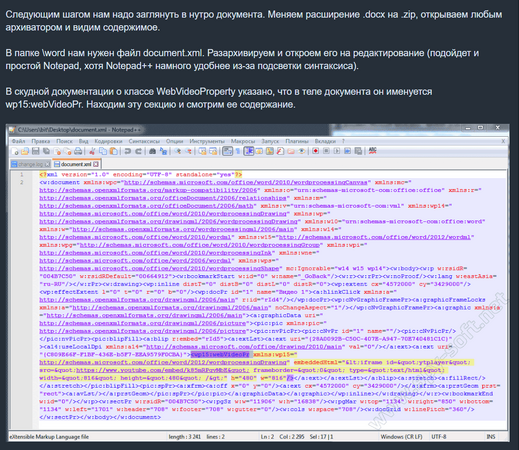Click the synchronize vertical scrolling icon

point(203,151)
